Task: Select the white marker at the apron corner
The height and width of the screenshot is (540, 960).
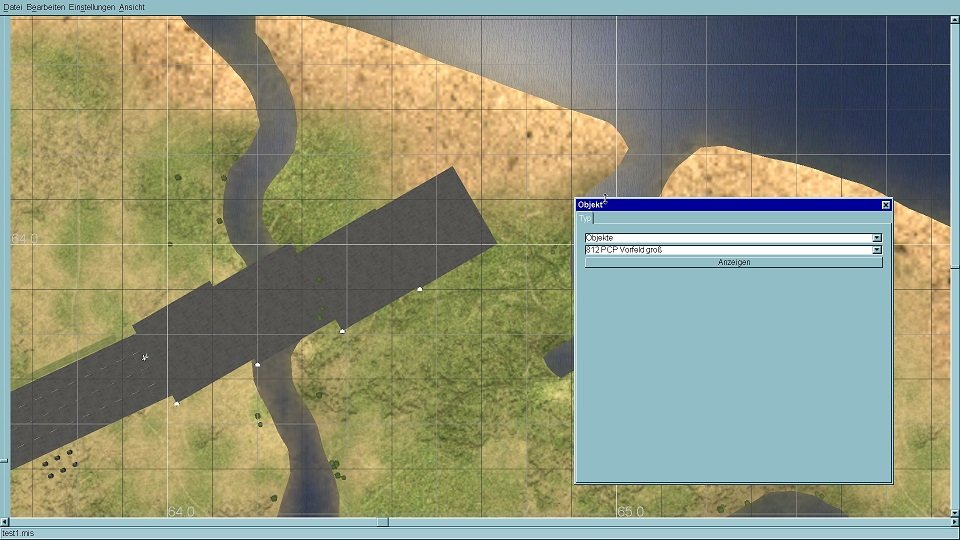Action: (342, 331)
